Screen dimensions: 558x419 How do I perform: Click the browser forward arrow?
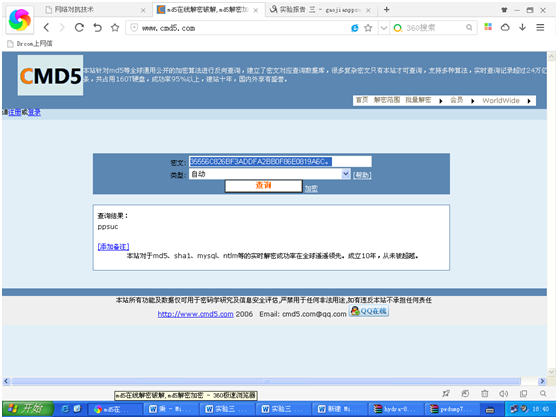[62, 28]
